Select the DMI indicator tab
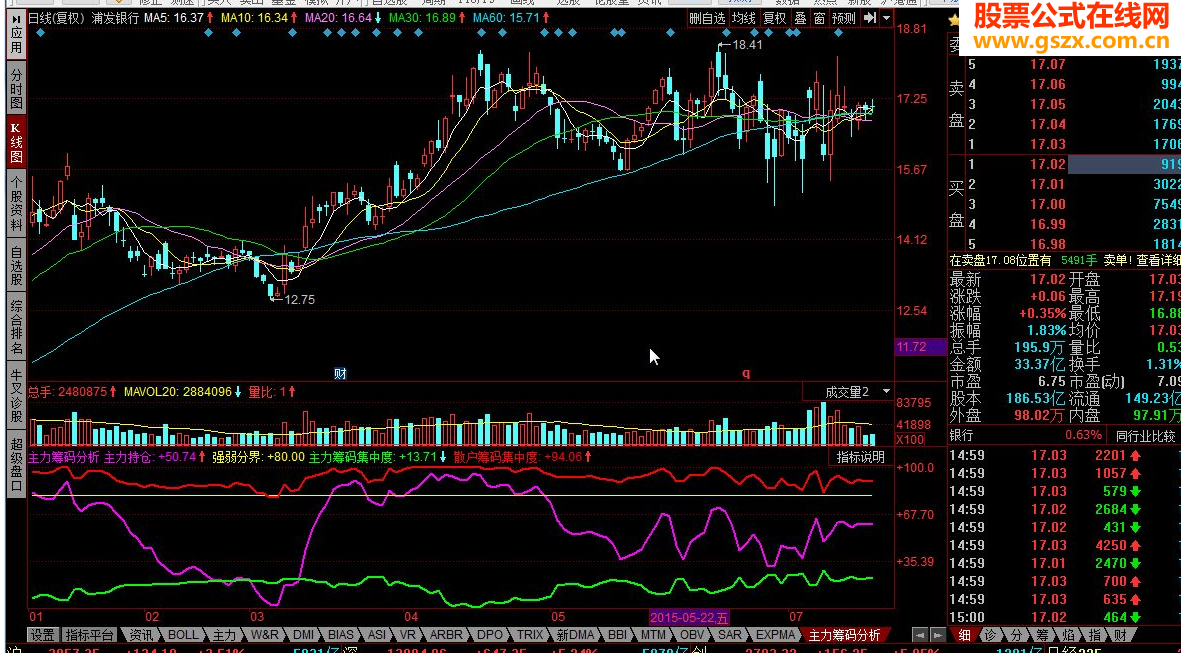1181x653 pixels. tap(304, 635)
